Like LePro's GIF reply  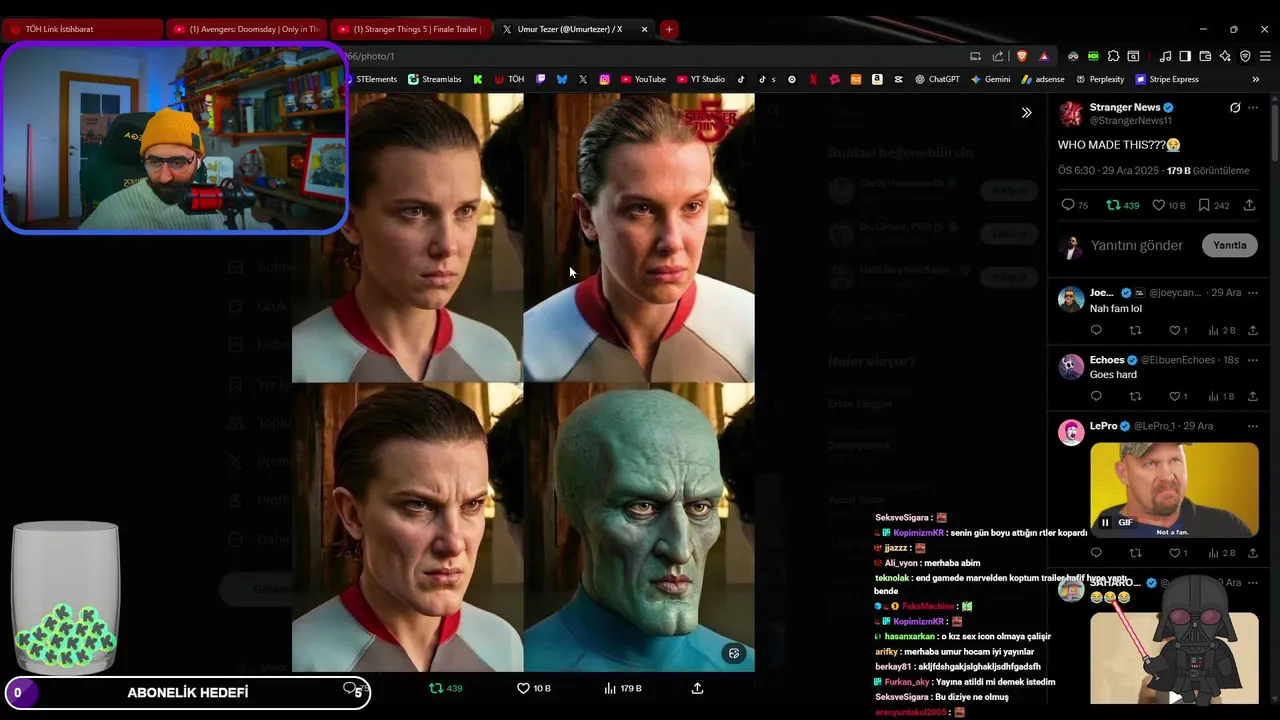click(x=1178, y=552)
